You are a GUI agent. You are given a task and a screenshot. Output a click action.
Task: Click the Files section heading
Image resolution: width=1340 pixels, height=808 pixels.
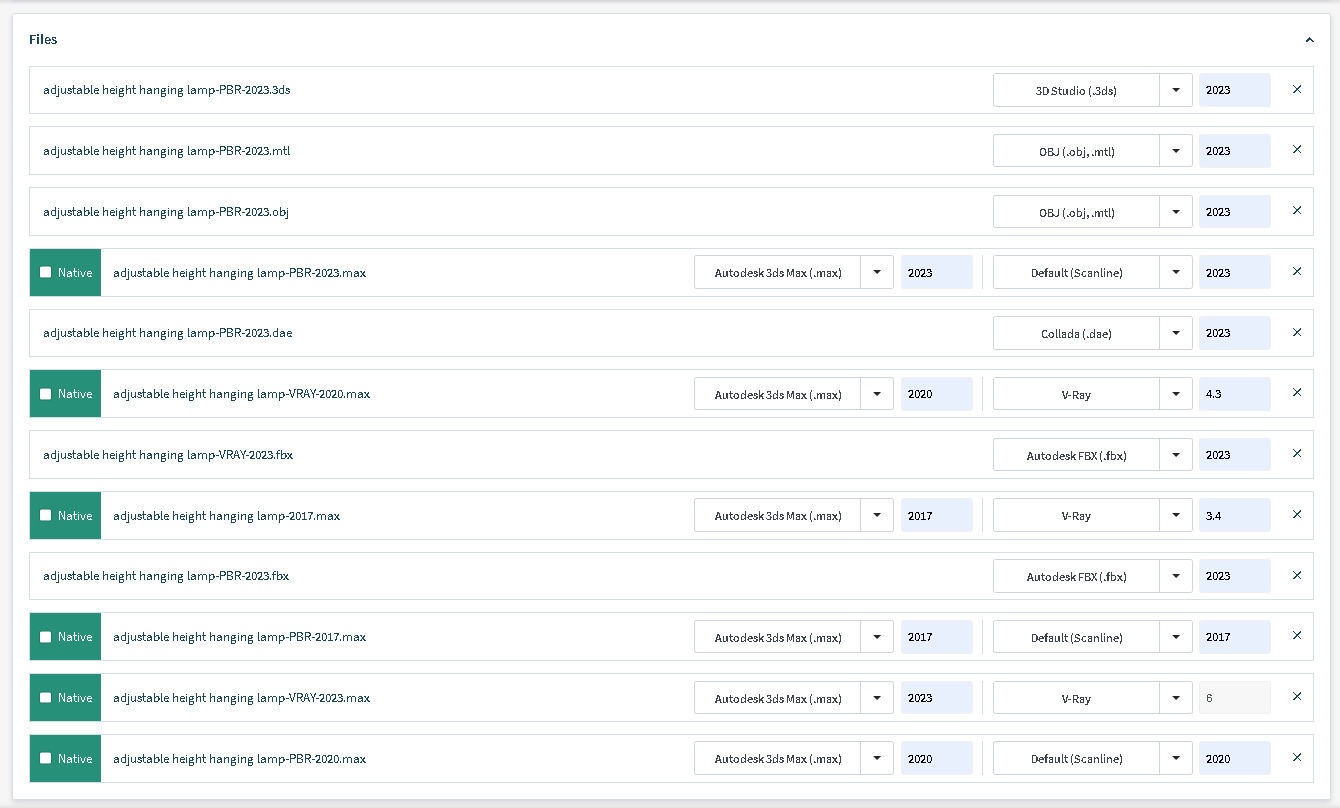pyautogui.click(x=43, y=40)
